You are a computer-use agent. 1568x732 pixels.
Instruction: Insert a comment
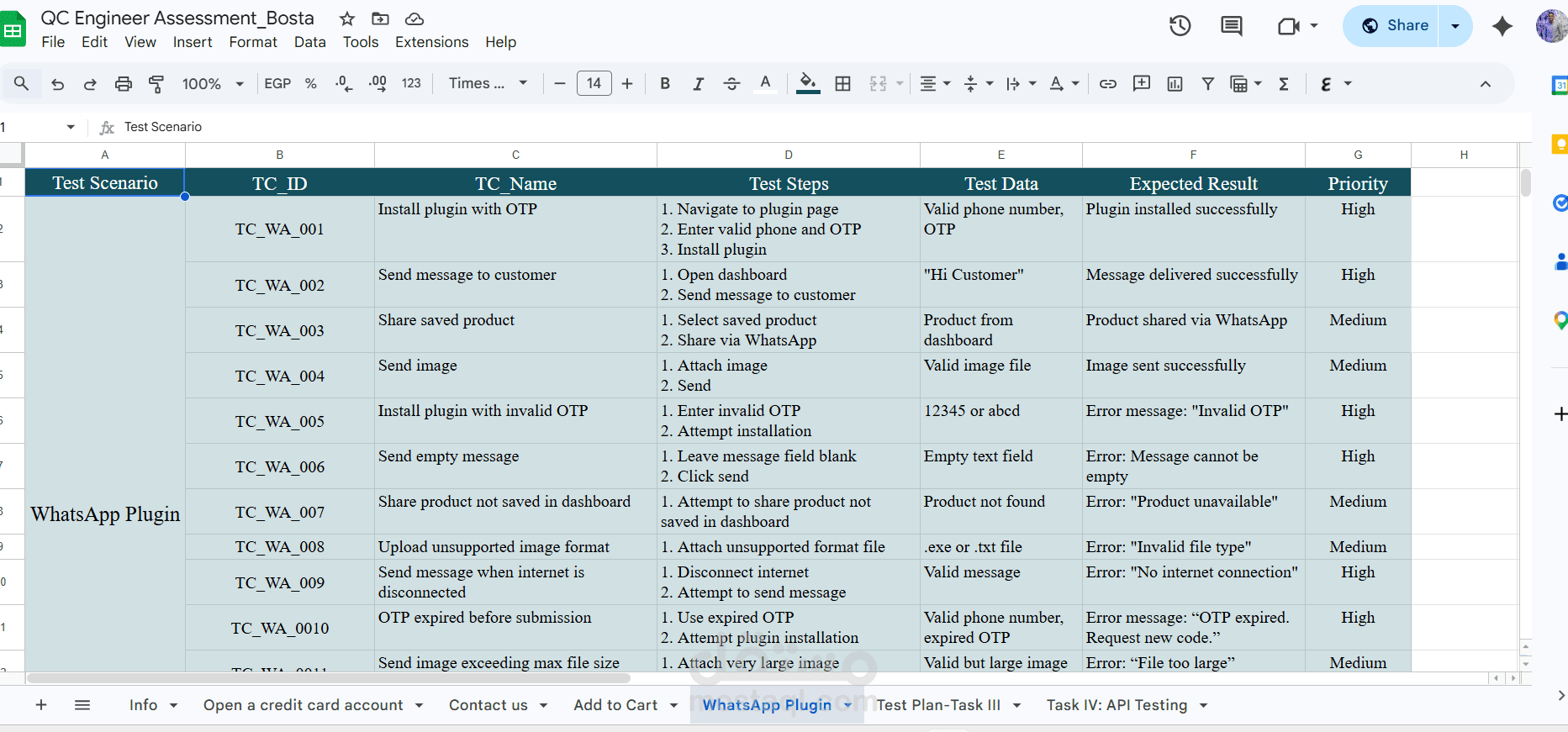point(1142,83)
